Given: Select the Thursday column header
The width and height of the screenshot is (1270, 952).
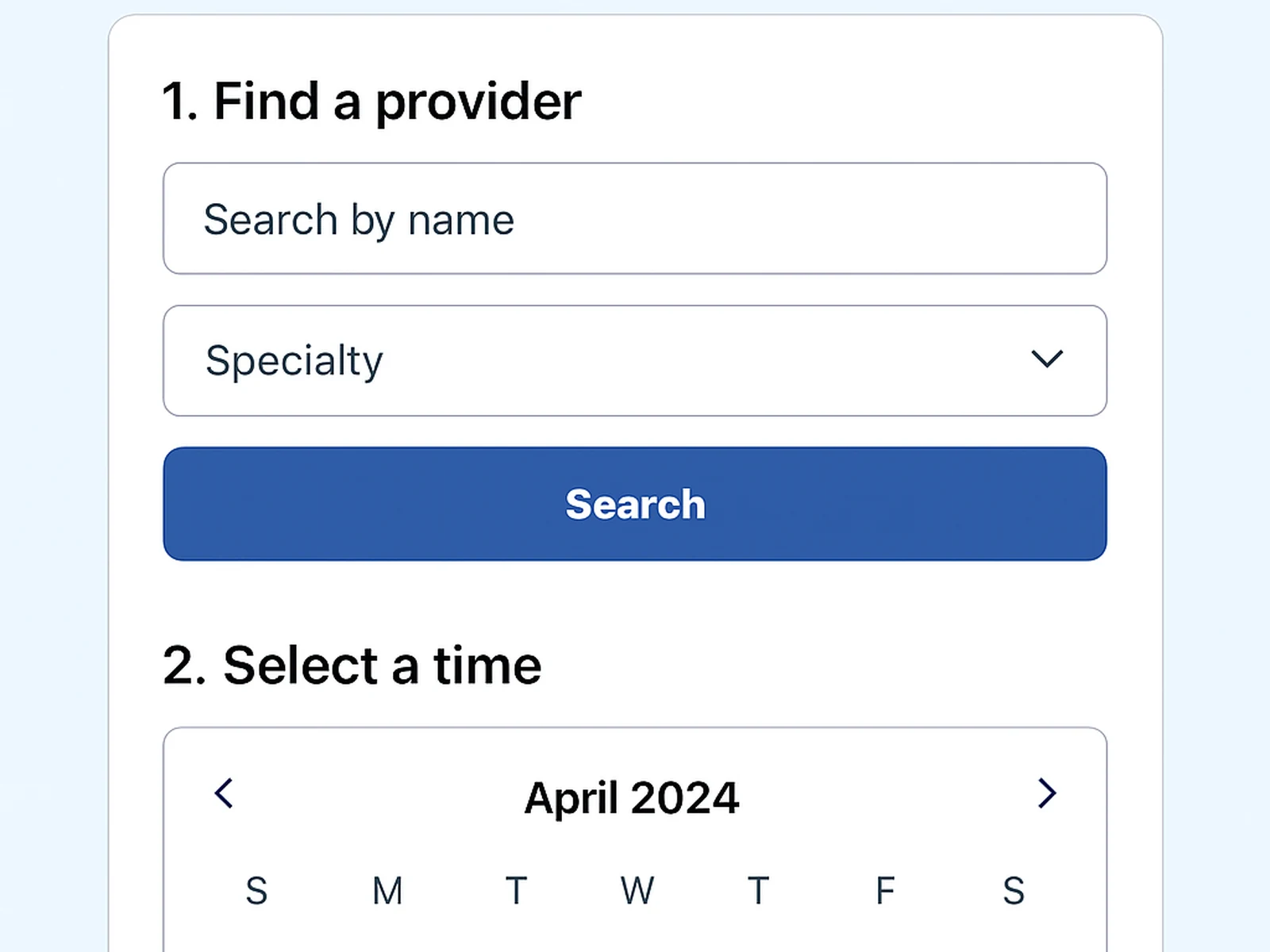Looking at the screenshot, I should (x=758, y=891).
